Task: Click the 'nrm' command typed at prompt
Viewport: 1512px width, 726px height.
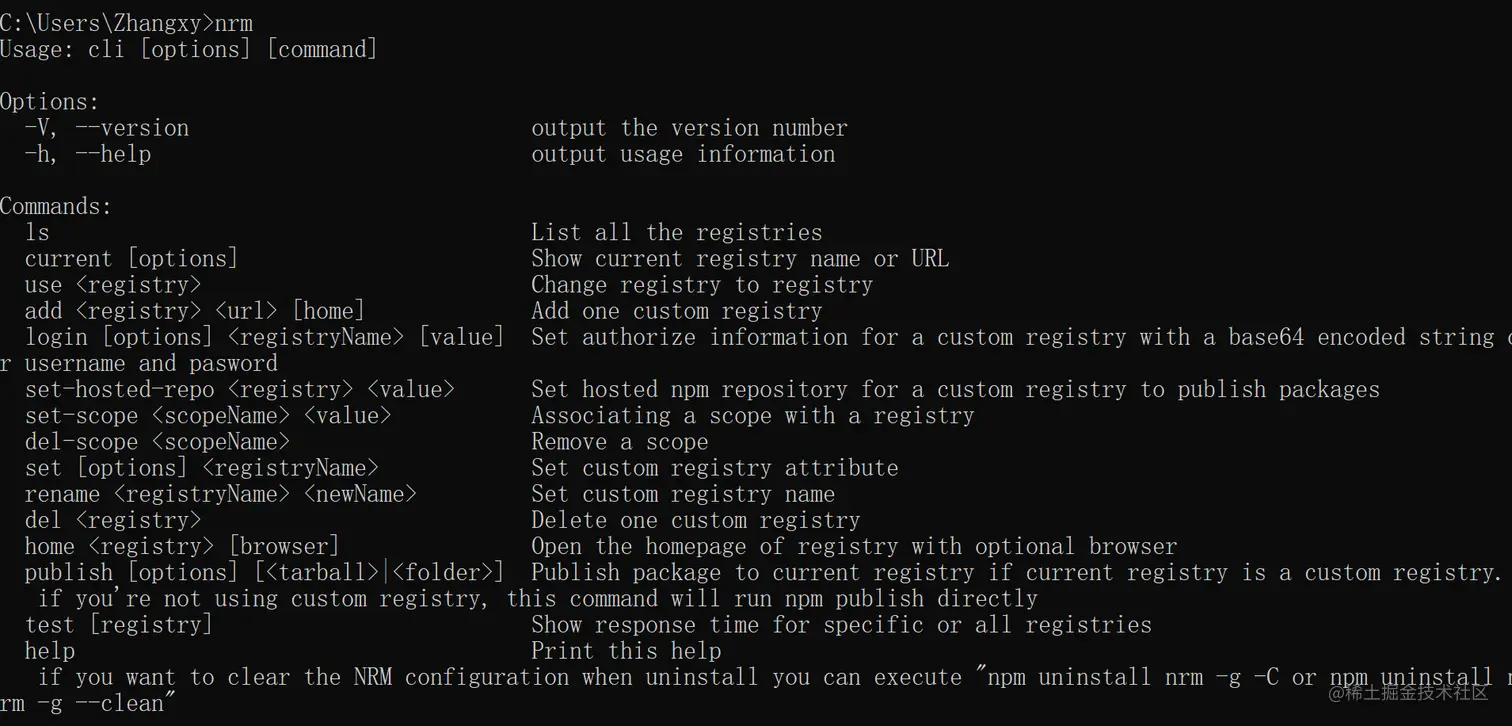Action: 234,23
